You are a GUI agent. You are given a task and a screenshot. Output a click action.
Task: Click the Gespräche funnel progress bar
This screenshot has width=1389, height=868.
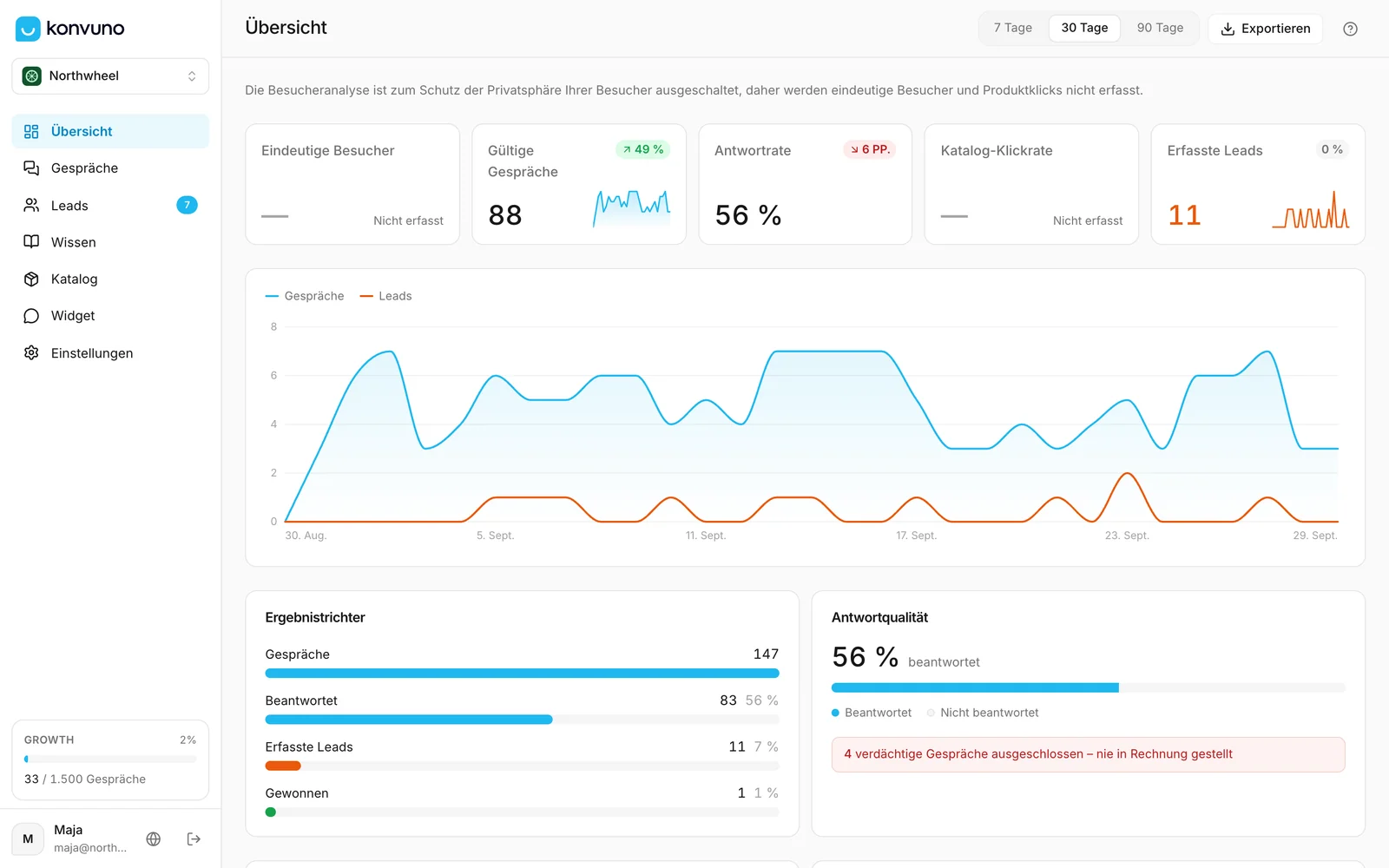click(522, 673)
